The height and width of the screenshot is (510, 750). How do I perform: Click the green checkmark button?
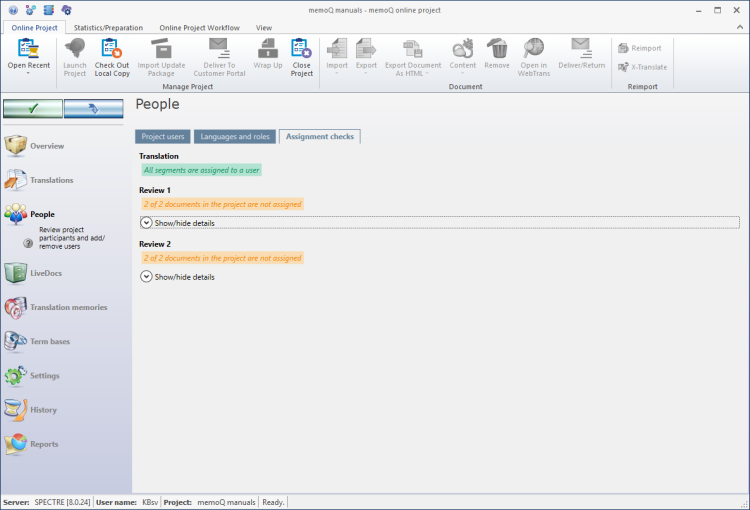[x=32, y=108]
